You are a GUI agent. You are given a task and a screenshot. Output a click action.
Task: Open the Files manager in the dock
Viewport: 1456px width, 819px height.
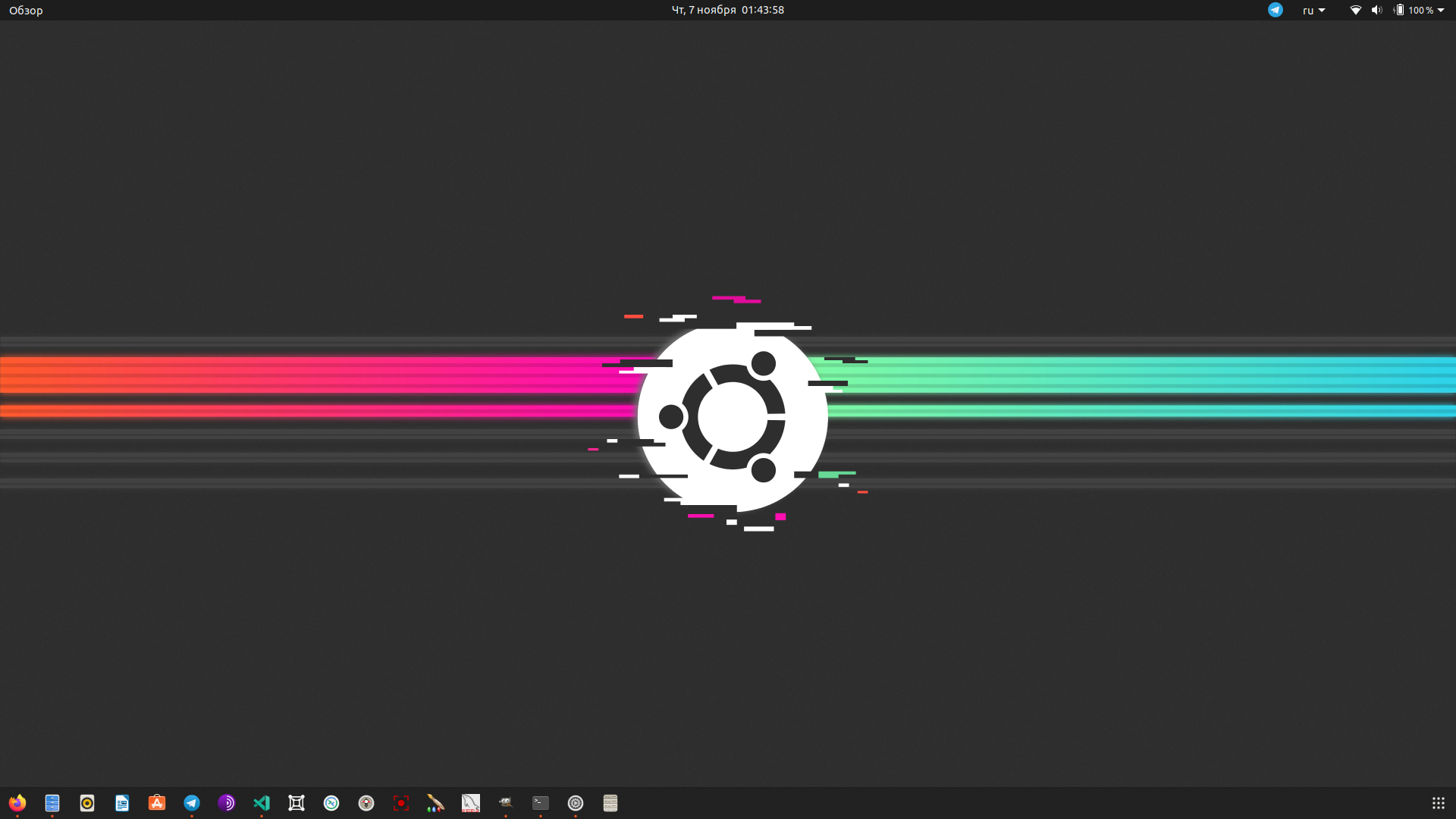[x=52, y=803]
